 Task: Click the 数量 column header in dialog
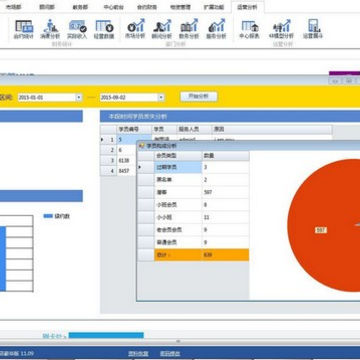(x=226, y=156)
